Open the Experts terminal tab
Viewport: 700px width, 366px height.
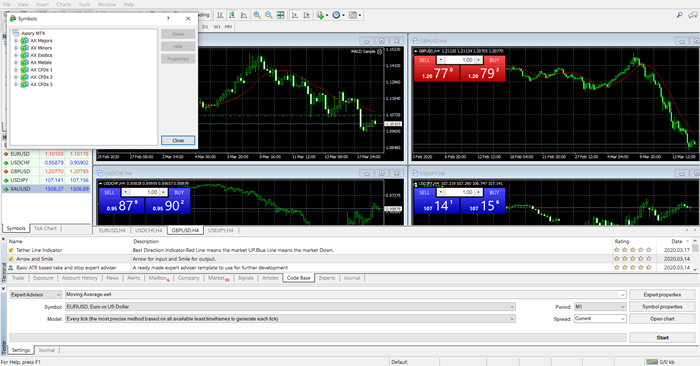click(327, 278)
